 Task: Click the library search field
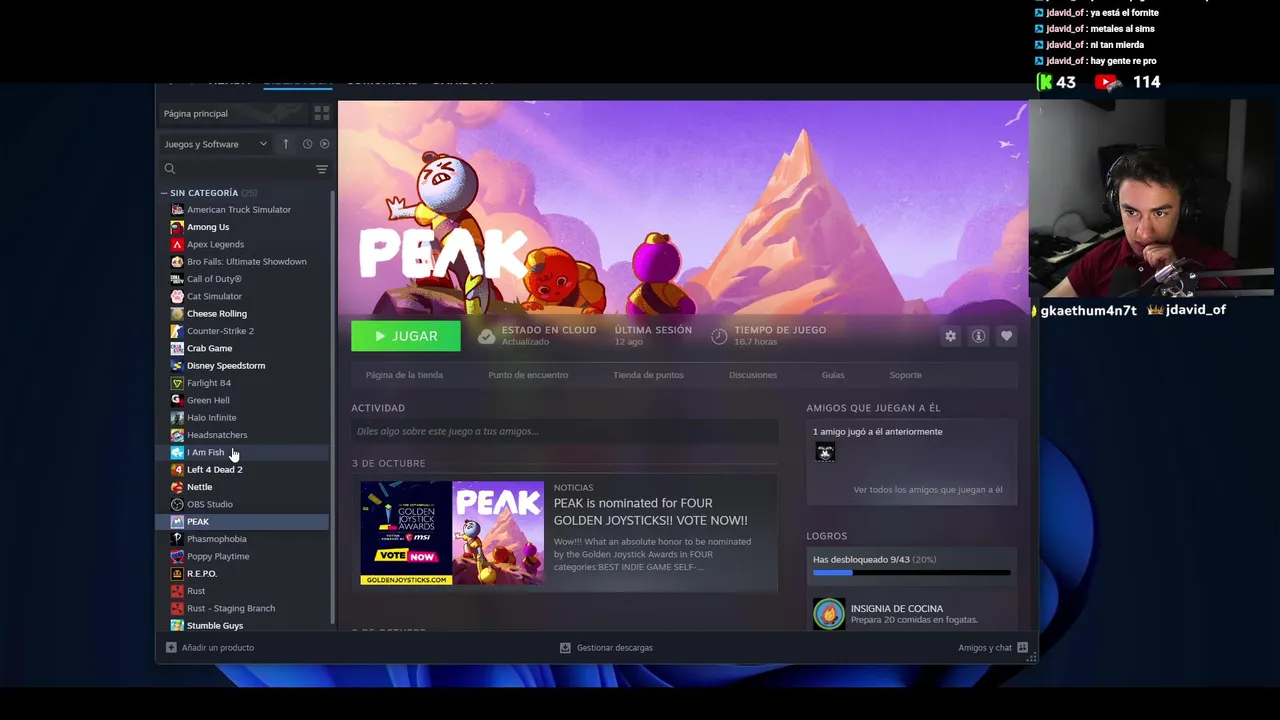pos(245,169)
